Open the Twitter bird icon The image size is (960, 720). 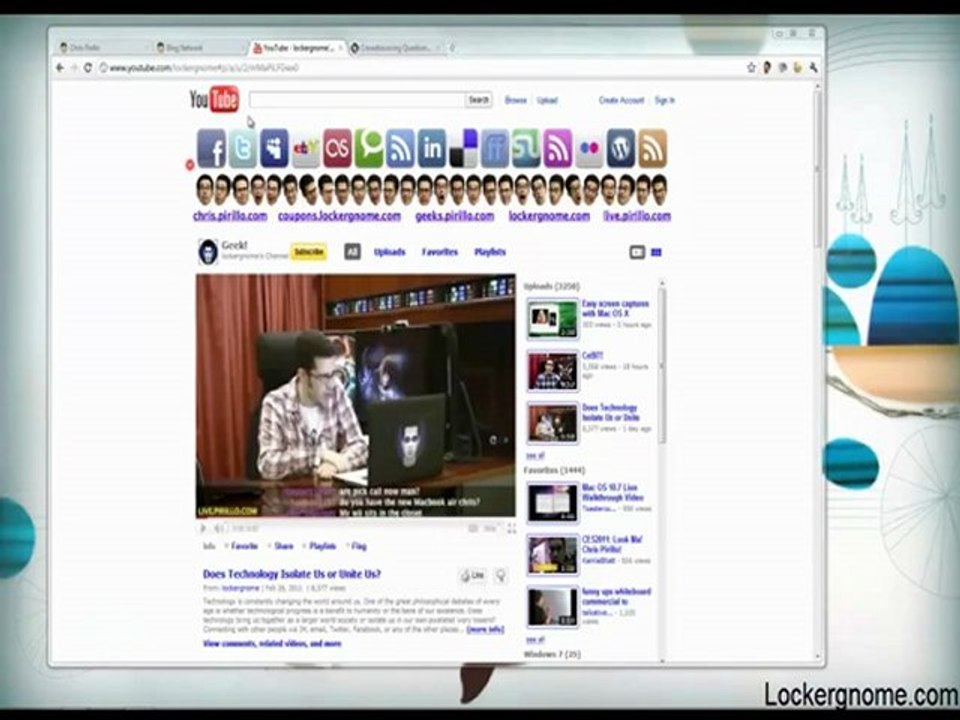[x=242, y=148]
